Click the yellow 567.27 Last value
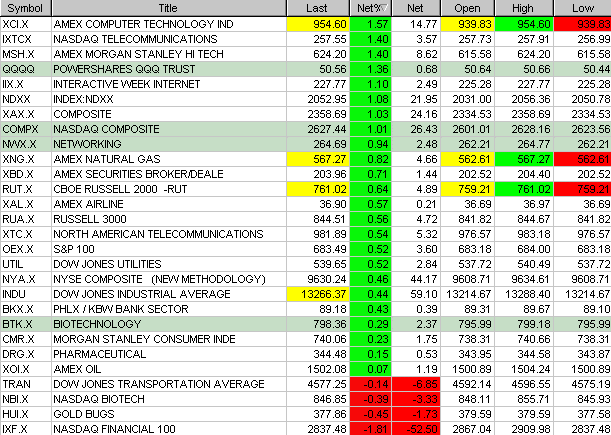This screenshot has width=611, height=435. pos(318,159)
